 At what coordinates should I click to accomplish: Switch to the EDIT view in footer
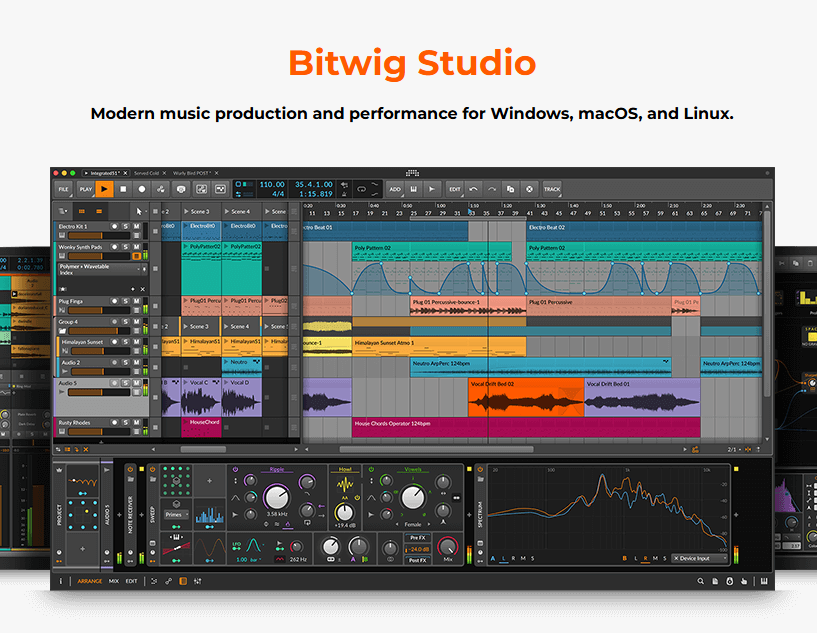[x=131, y=581]
